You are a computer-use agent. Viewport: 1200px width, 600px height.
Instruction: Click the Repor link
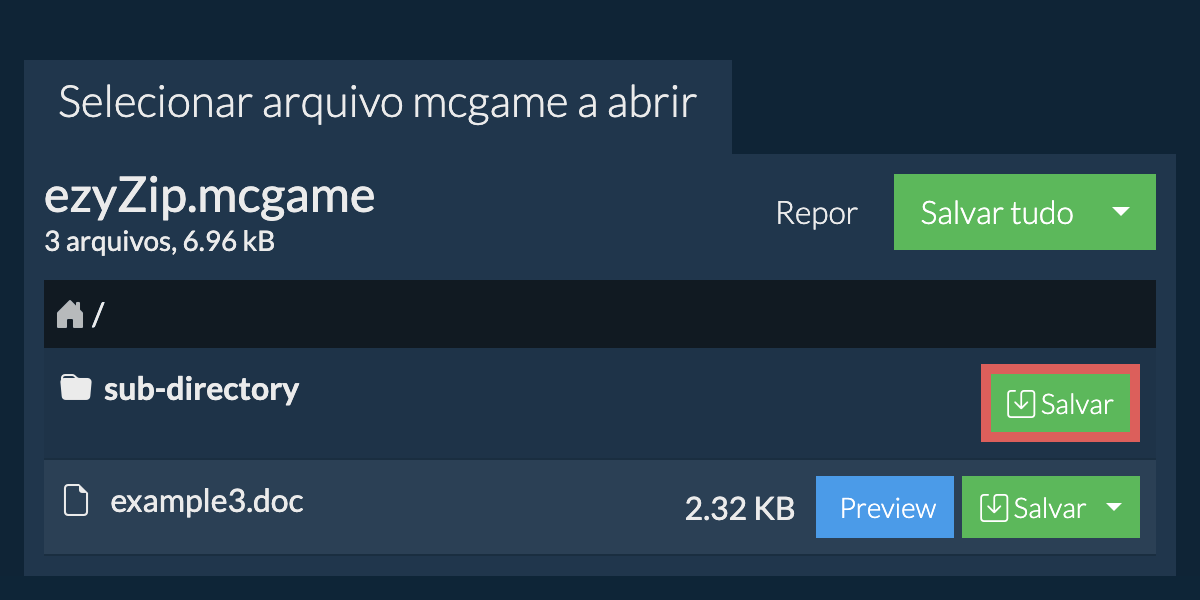tap(816, 213)
